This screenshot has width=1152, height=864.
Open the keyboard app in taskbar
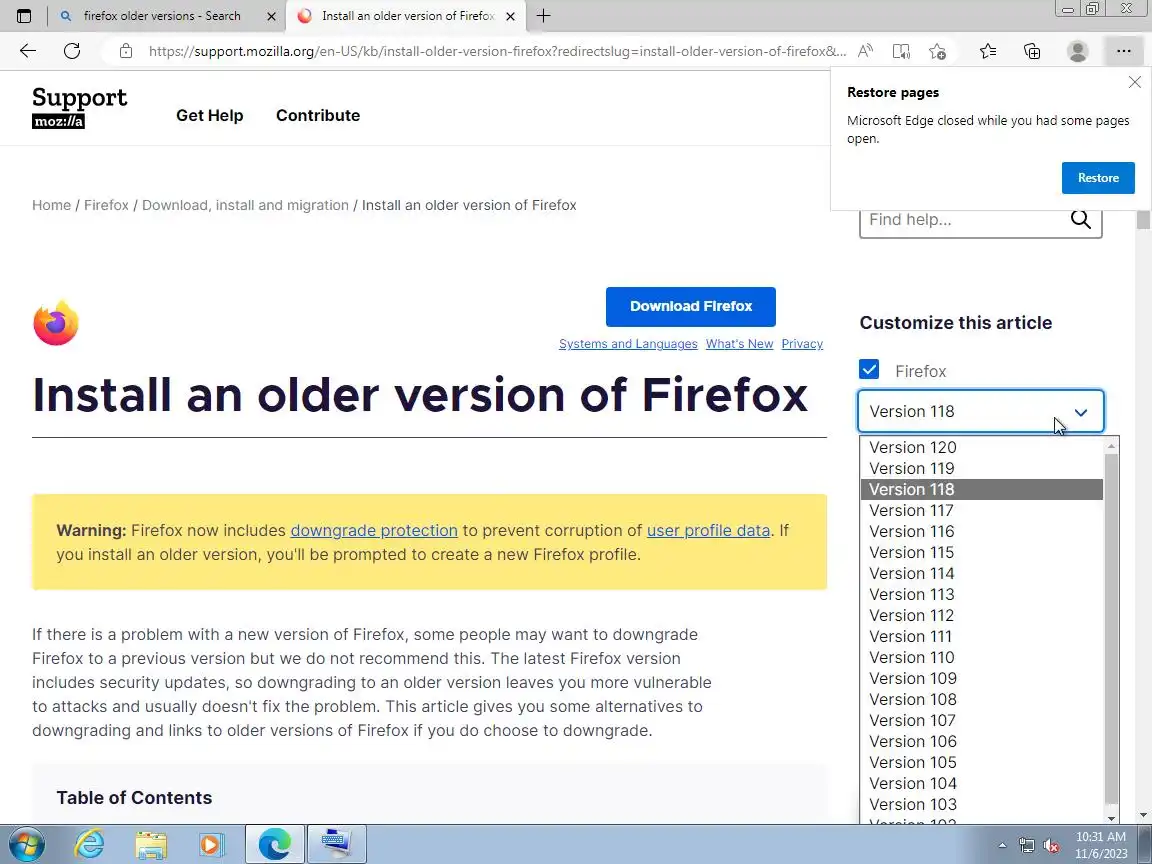pyautogui.click(x=336, y=844)
